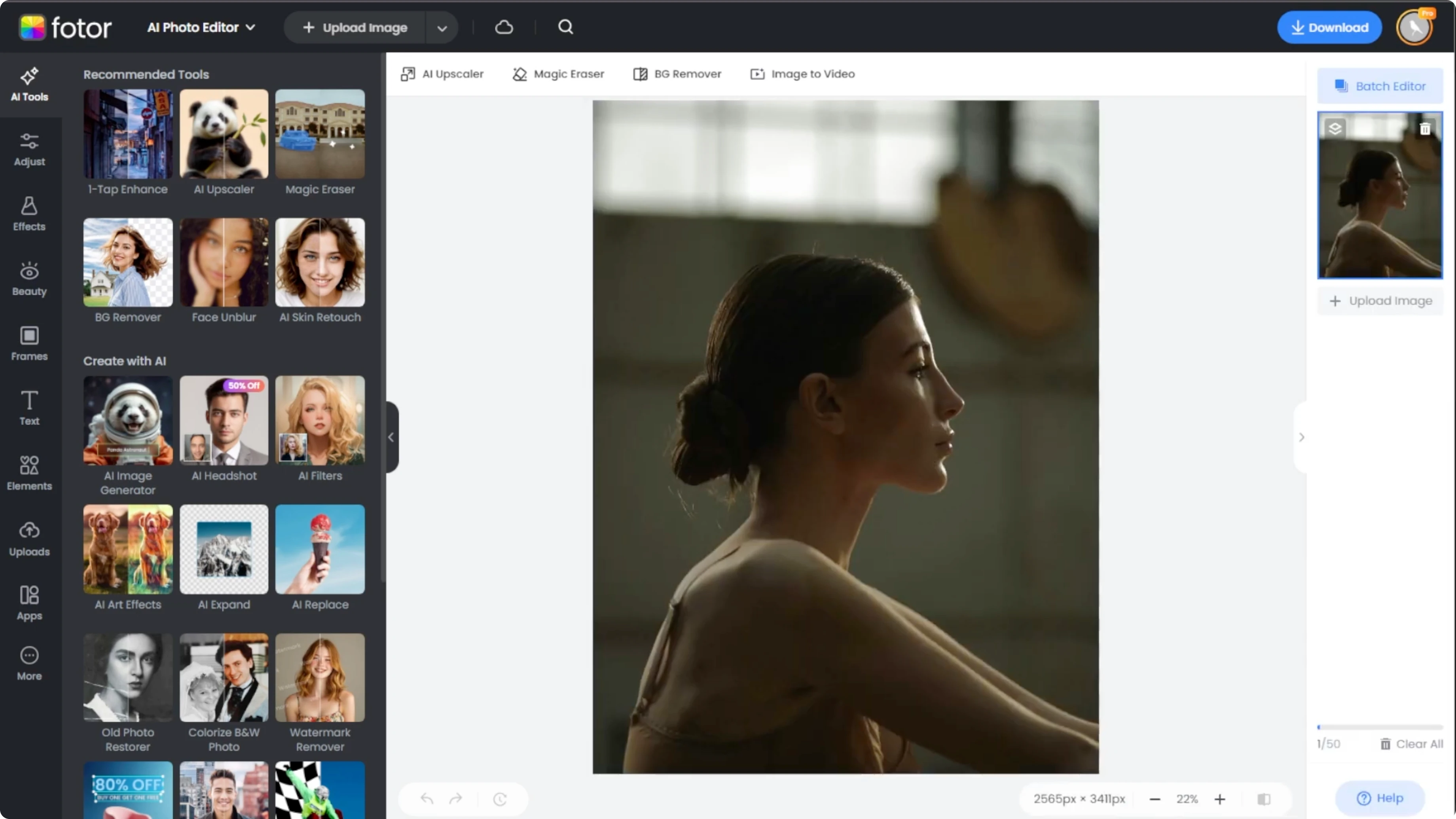Collapse the left tools panel
Screen dimensions: 1456x819
391,437
